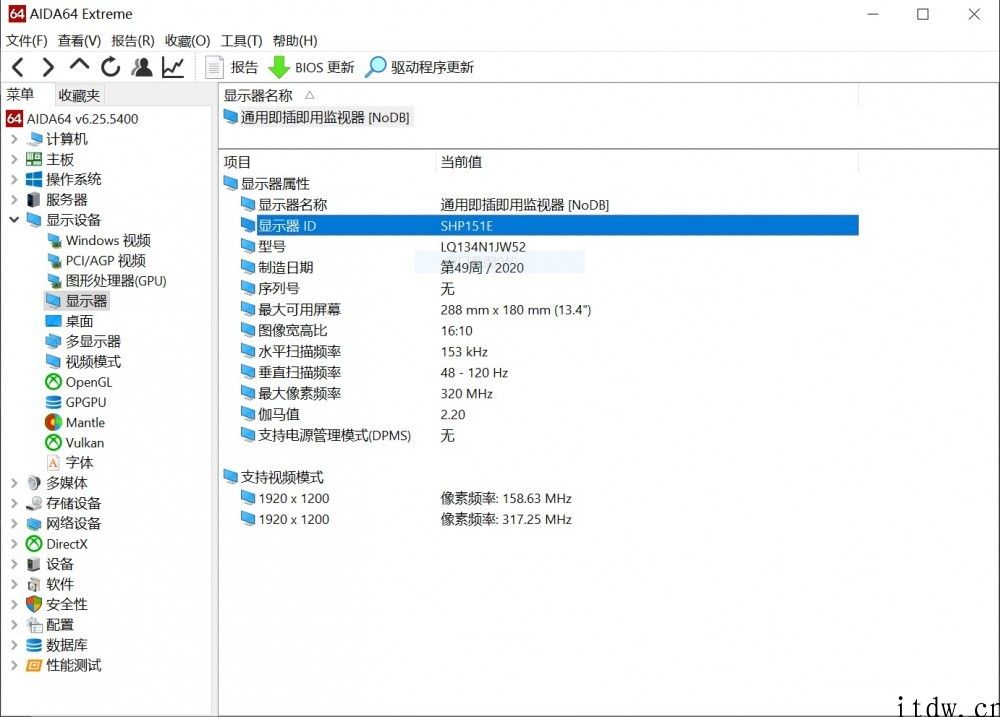Open the 文件(F) menu

[27, 41]
